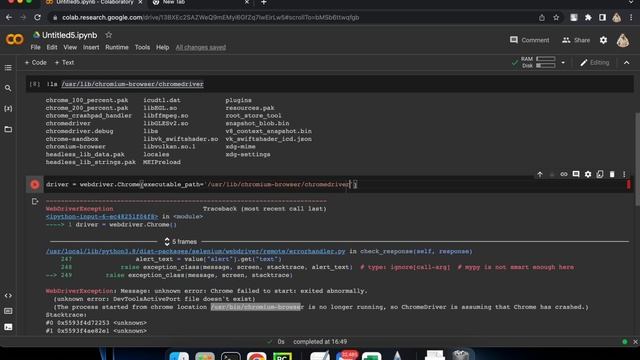
Task: Open the Runtime menu
Action: point(117,47)
